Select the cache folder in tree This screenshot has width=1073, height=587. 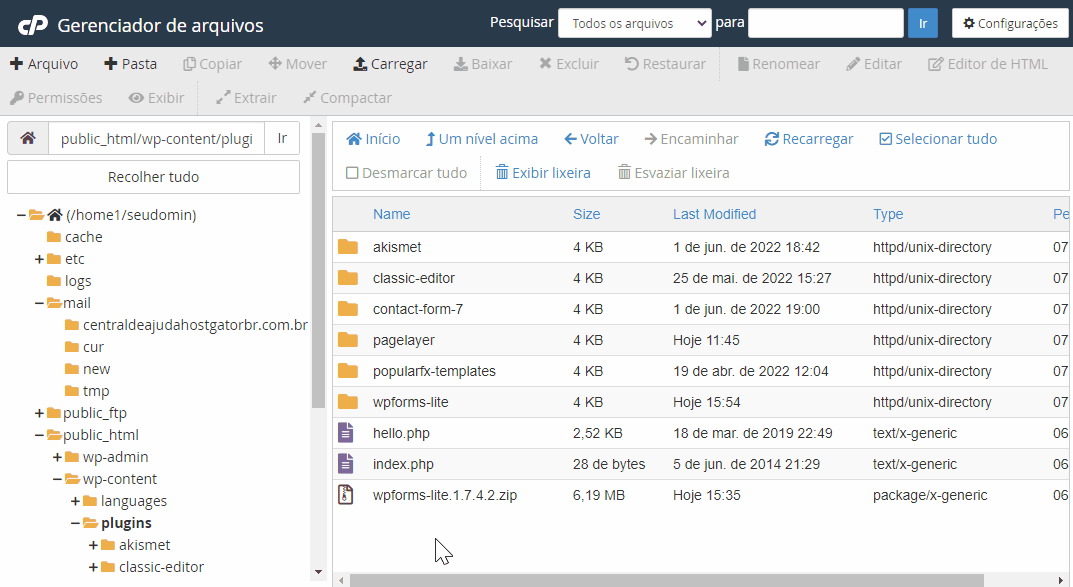(75, 237)
